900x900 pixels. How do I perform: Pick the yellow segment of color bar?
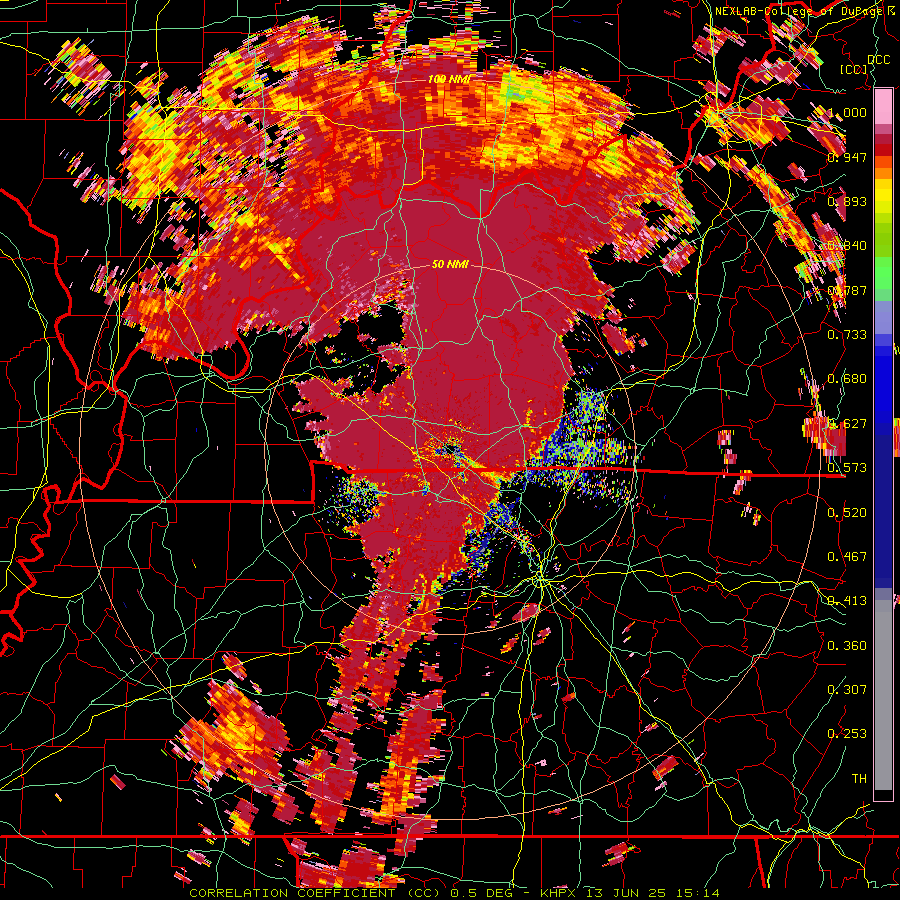pyautogui.click(x=883, y=196)
